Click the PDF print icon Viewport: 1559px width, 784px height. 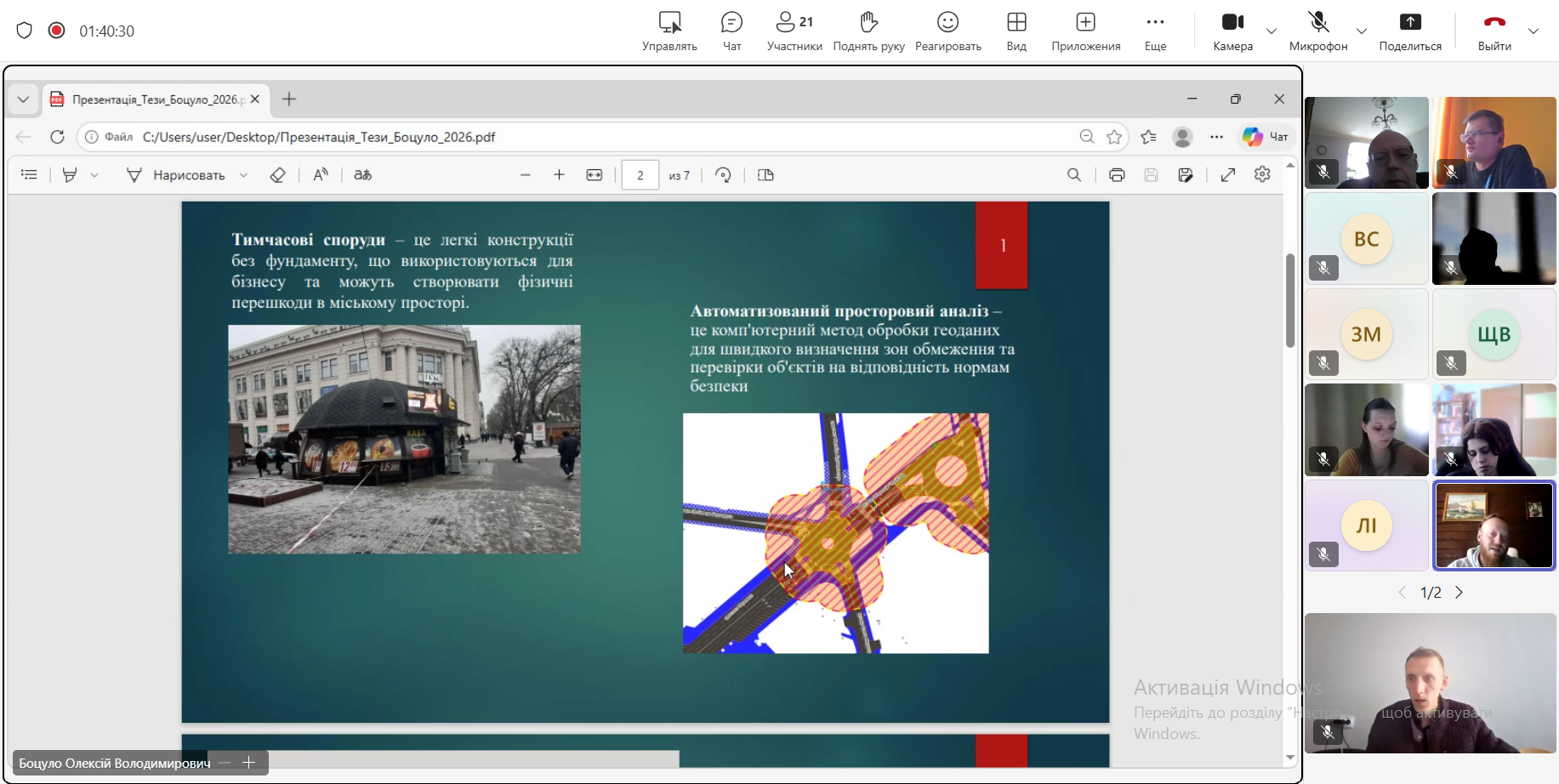pos(1117,175)
